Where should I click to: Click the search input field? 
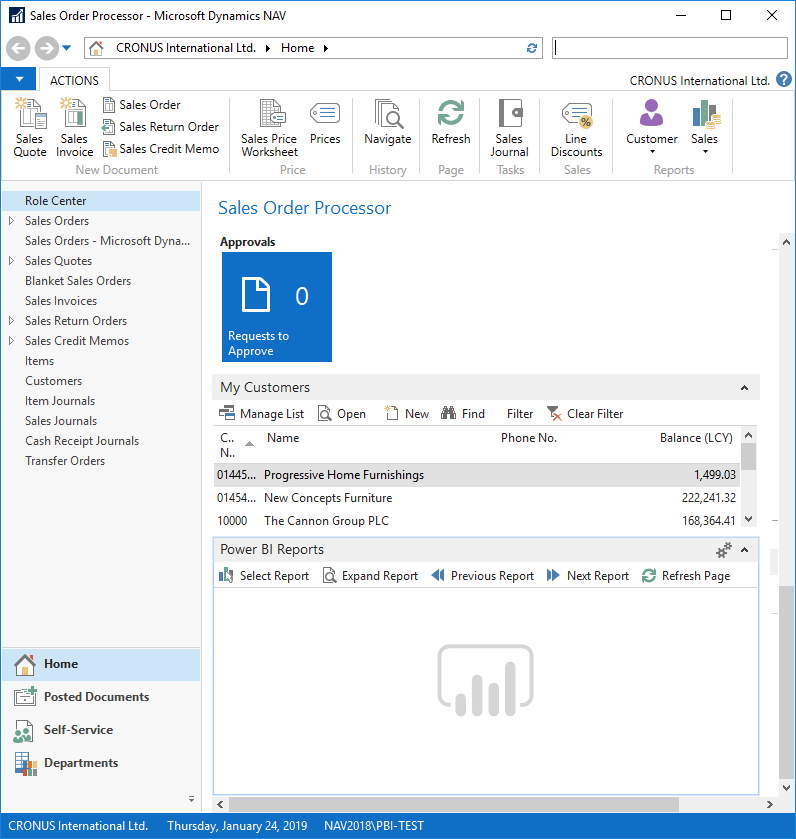click(x=670, y=48)
